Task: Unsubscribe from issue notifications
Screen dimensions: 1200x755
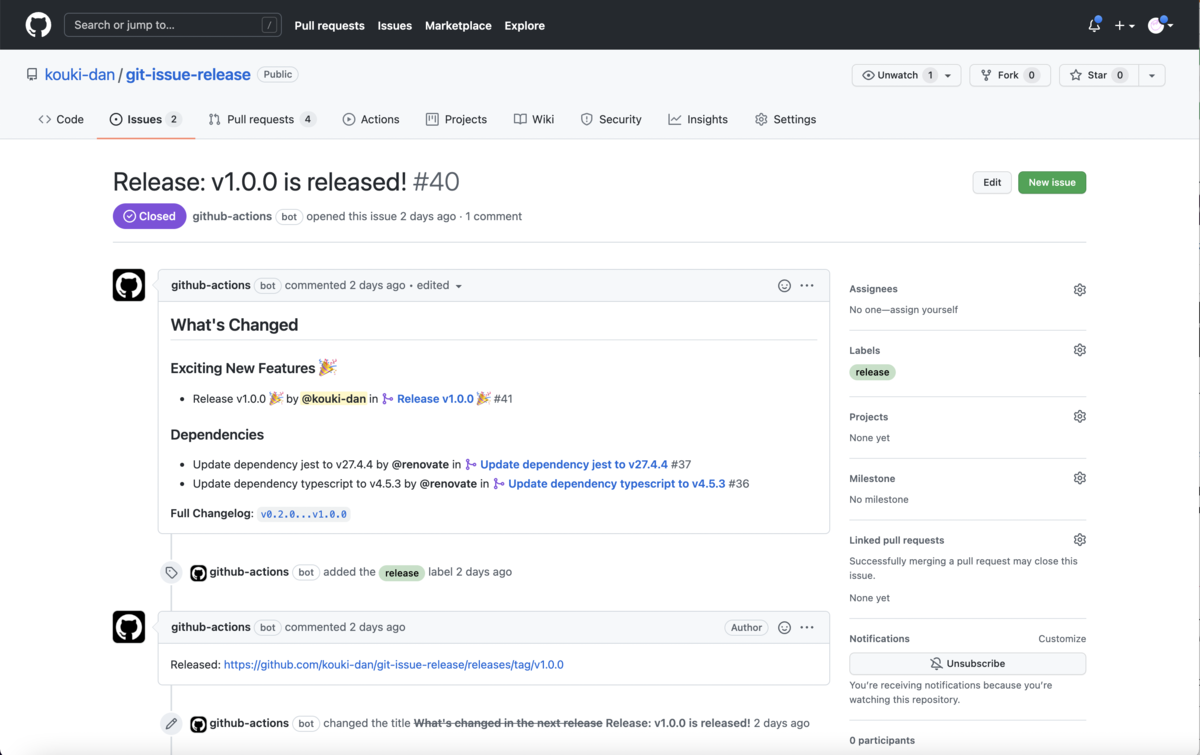Action: 967,664
